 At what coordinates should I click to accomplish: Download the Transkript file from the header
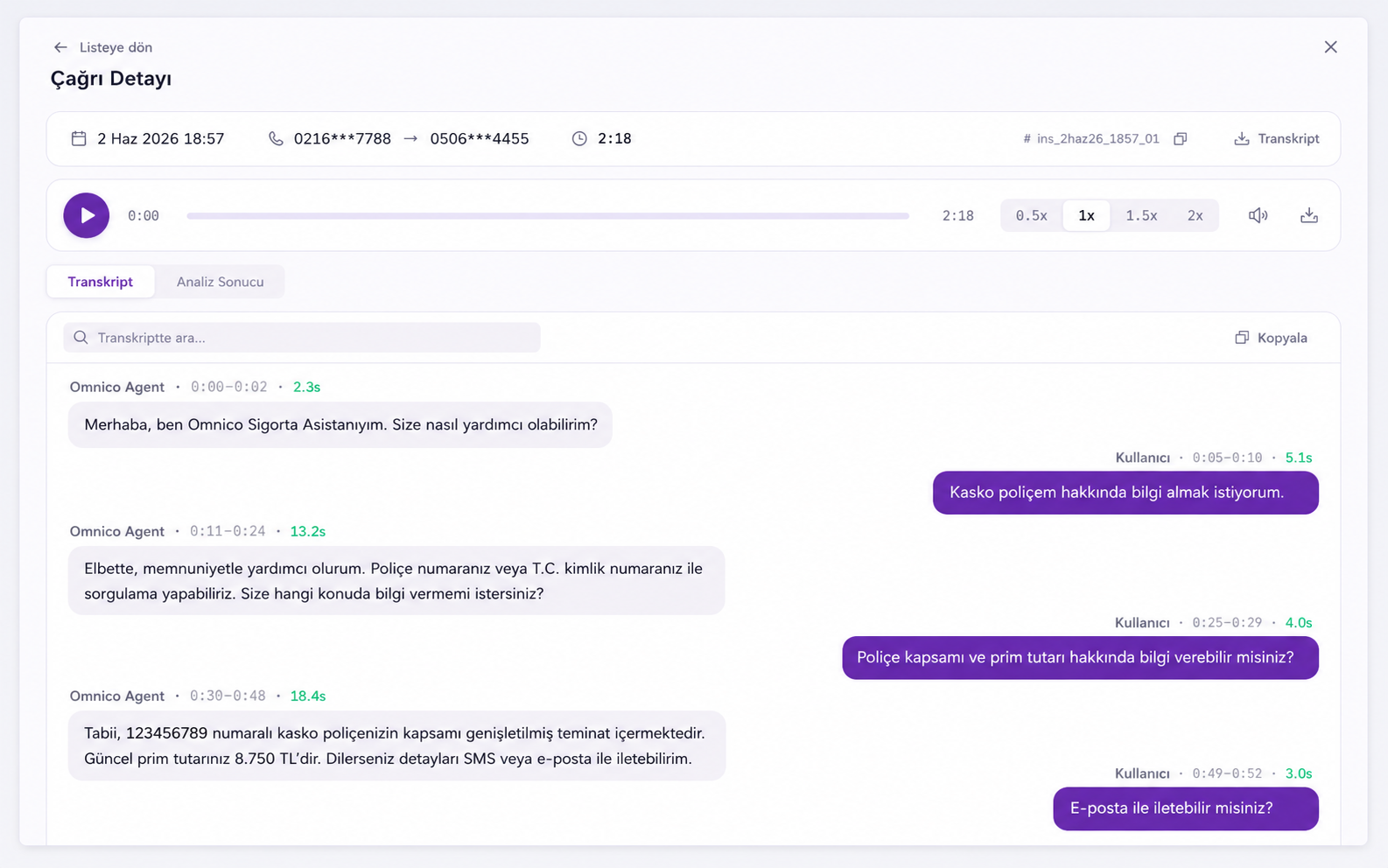(x=1276, y=139)
